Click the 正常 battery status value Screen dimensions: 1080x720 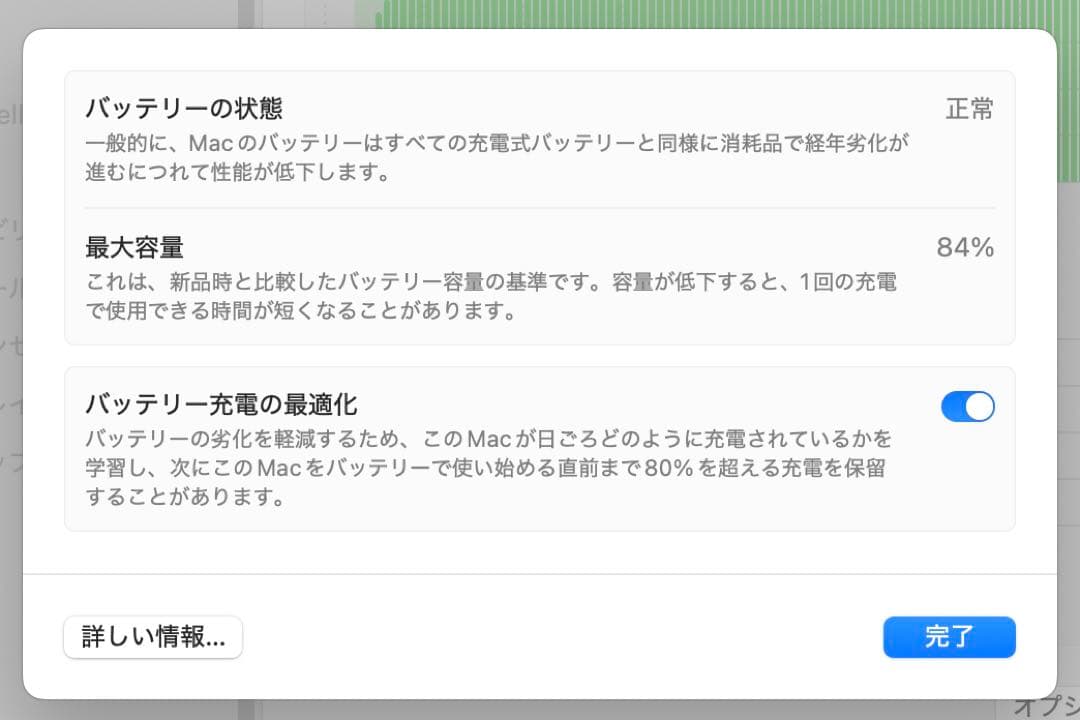point(969,106)
